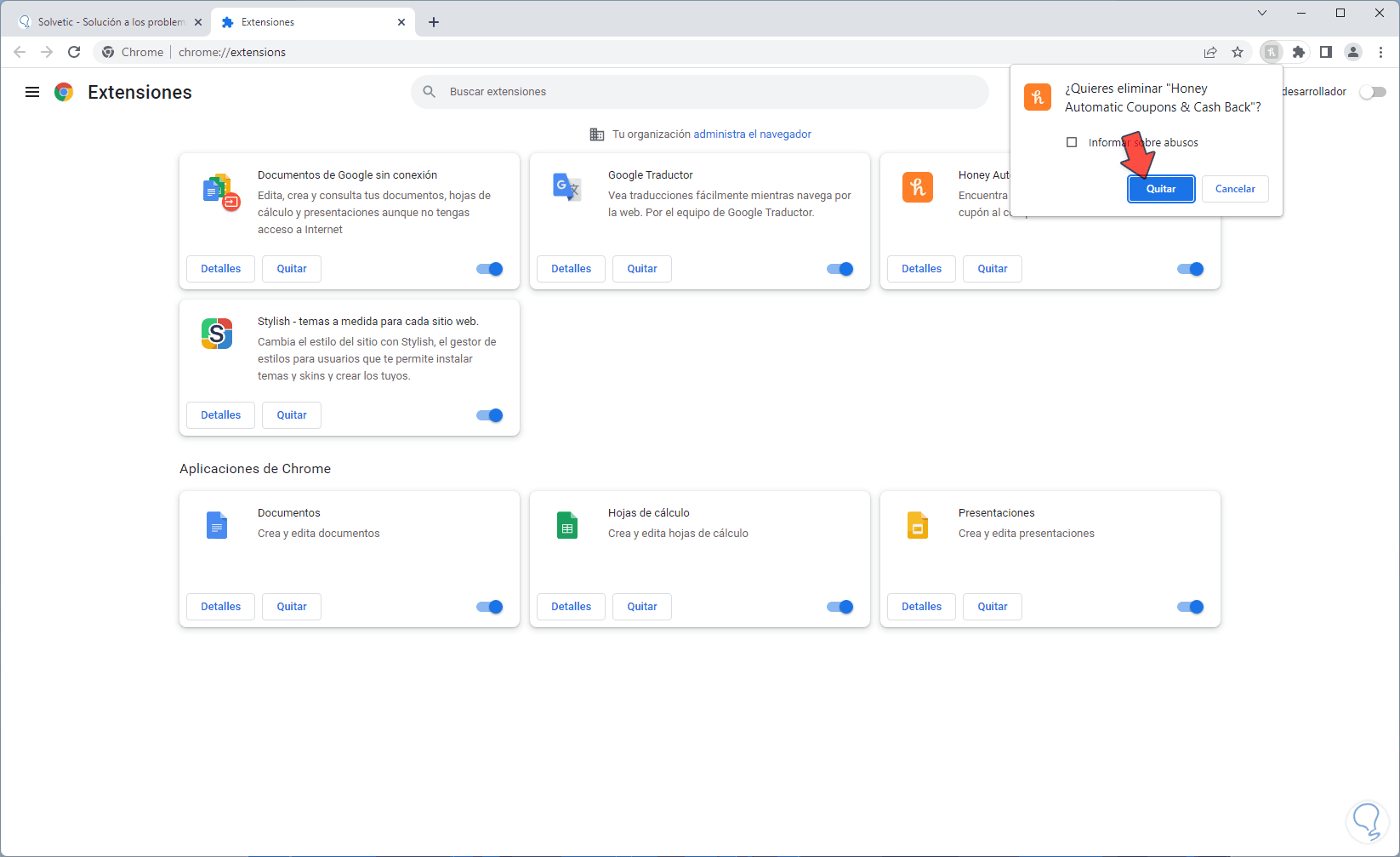Open the tab search dropdown chevron
The height and width of the screenshot is (857, 1400).
click(1262, 13)
